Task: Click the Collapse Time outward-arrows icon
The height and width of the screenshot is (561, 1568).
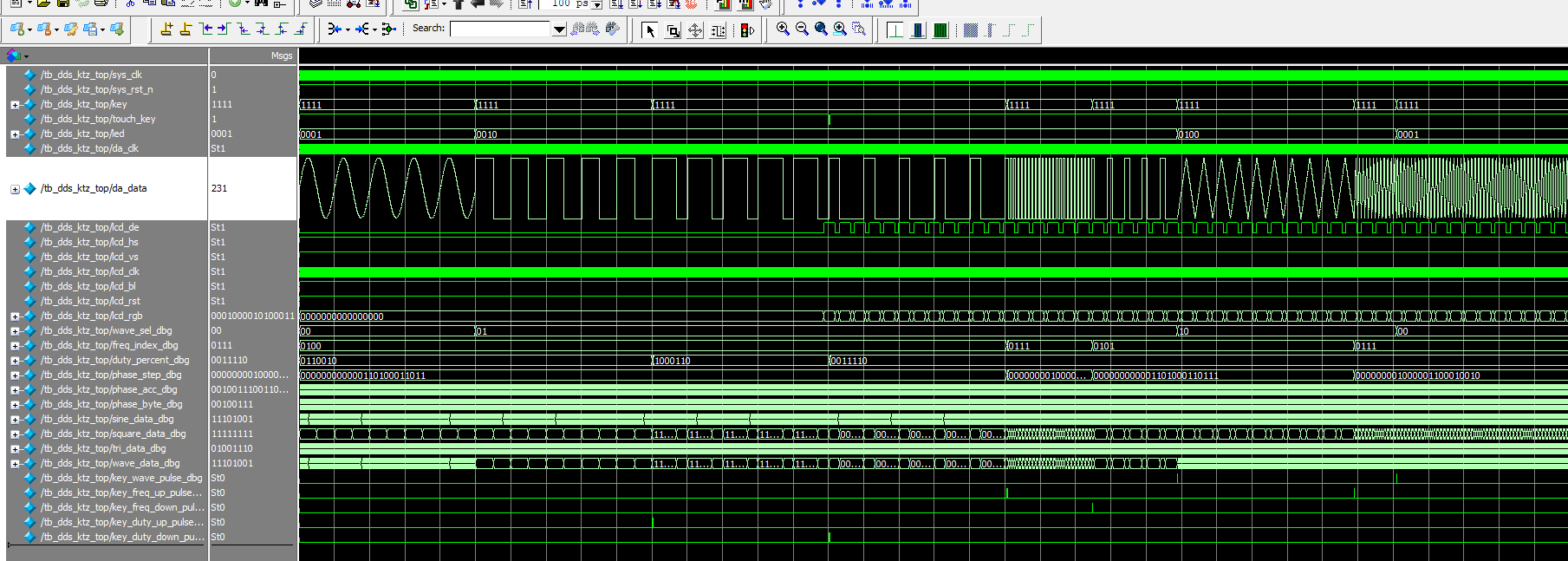Action: click(x=362, y=29)
